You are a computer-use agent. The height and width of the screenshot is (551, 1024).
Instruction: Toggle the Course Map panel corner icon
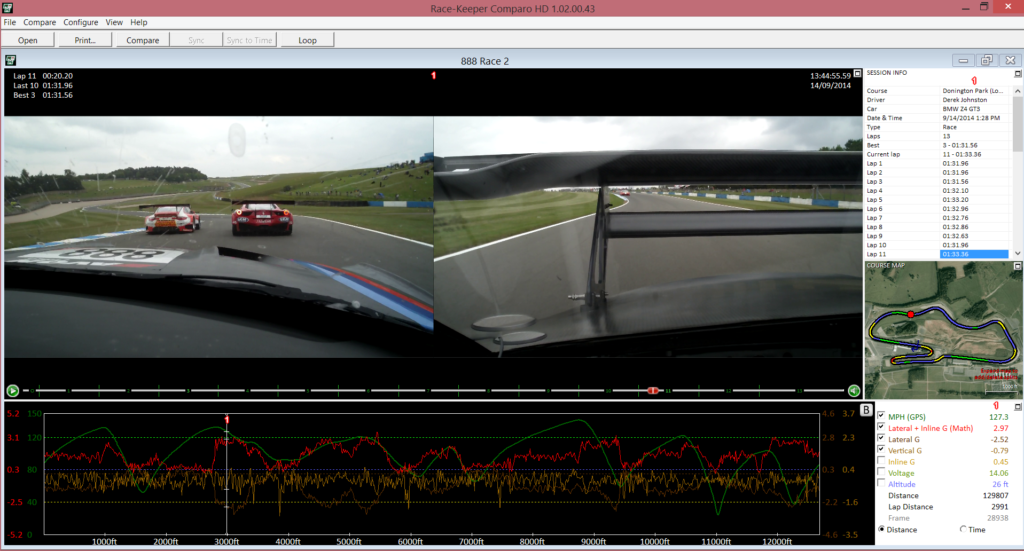(1017, 266)
